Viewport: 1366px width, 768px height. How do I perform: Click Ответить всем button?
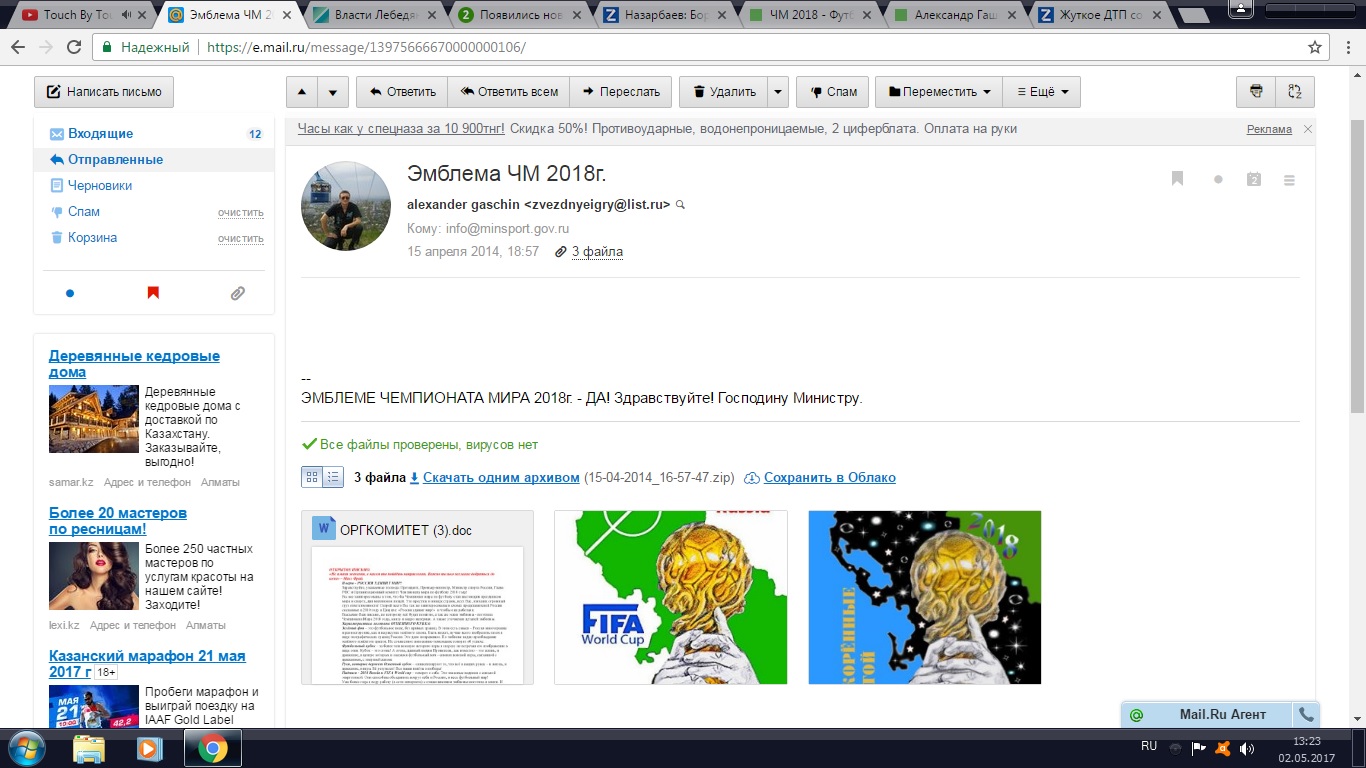[x=509, y=92]
